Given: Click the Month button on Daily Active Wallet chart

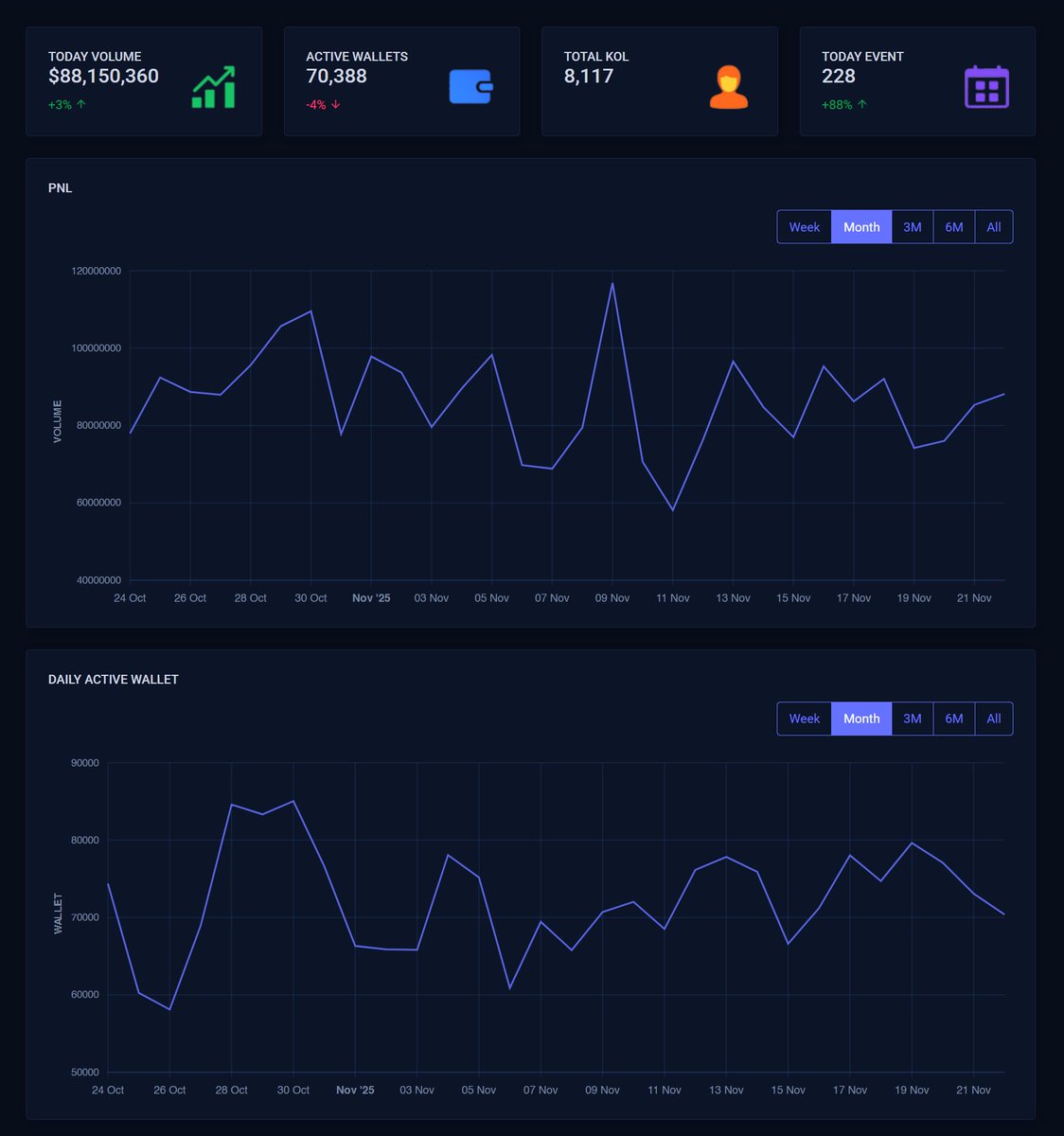Looking at the screenshot, I should pos(860,719).
